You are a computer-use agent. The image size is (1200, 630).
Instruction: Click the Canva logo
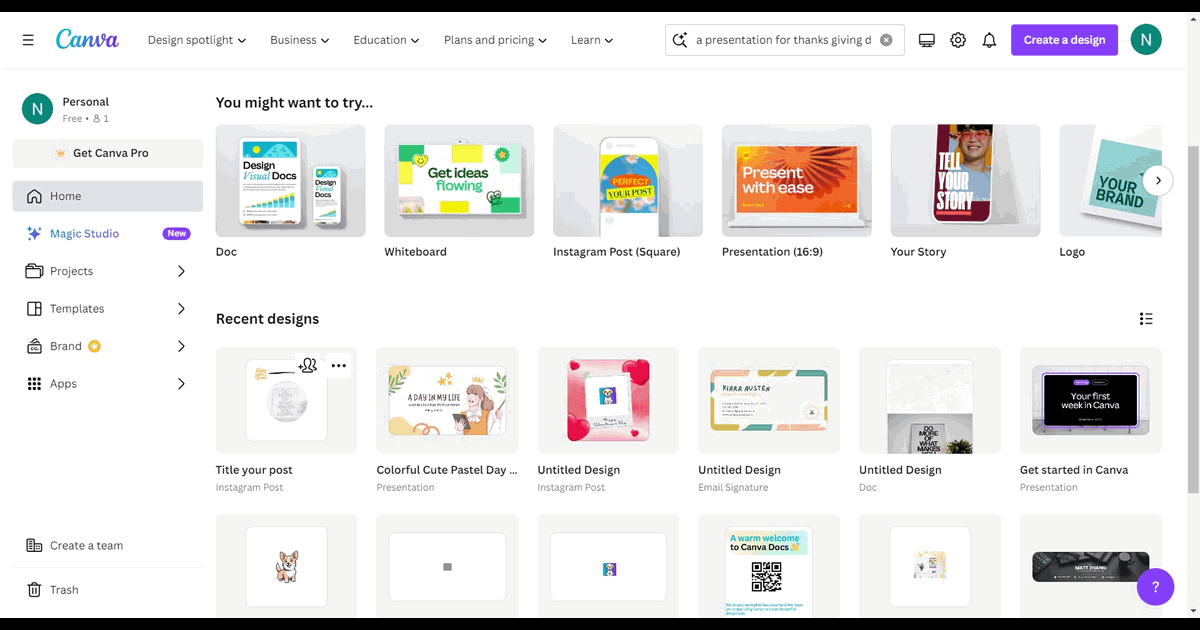pyautogui.click(x=87, y=40)
